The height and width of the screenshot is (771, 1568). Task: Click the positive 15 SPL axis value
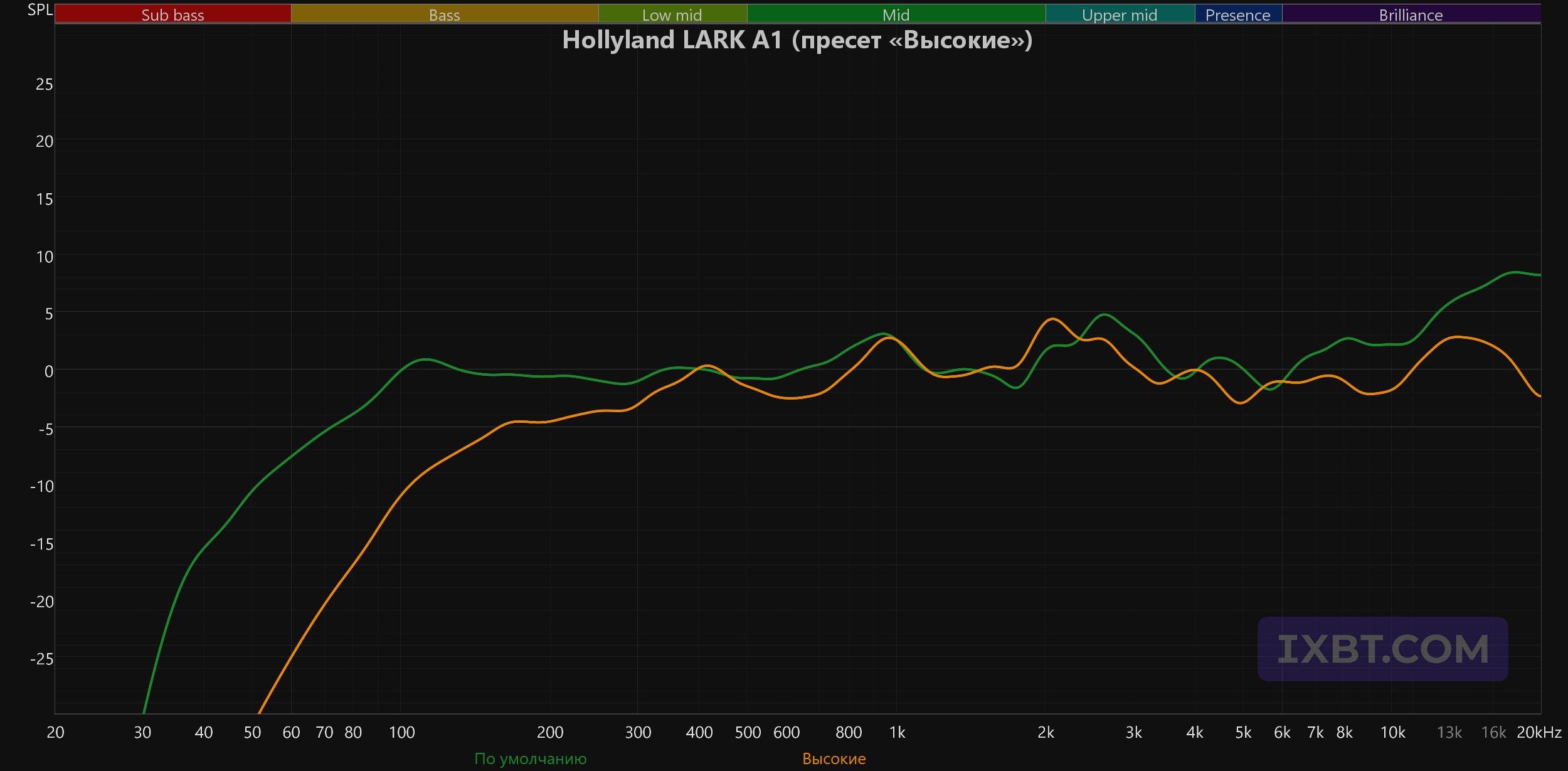coord(45,199)
